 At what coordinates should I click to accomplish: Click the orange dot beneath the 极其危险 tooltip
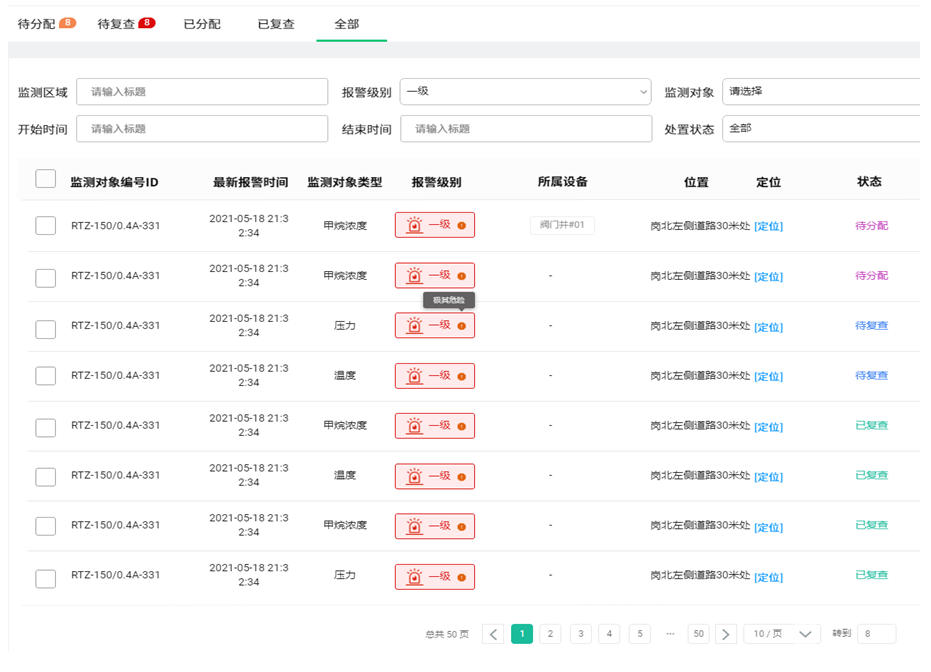click(x=461, y=326)
